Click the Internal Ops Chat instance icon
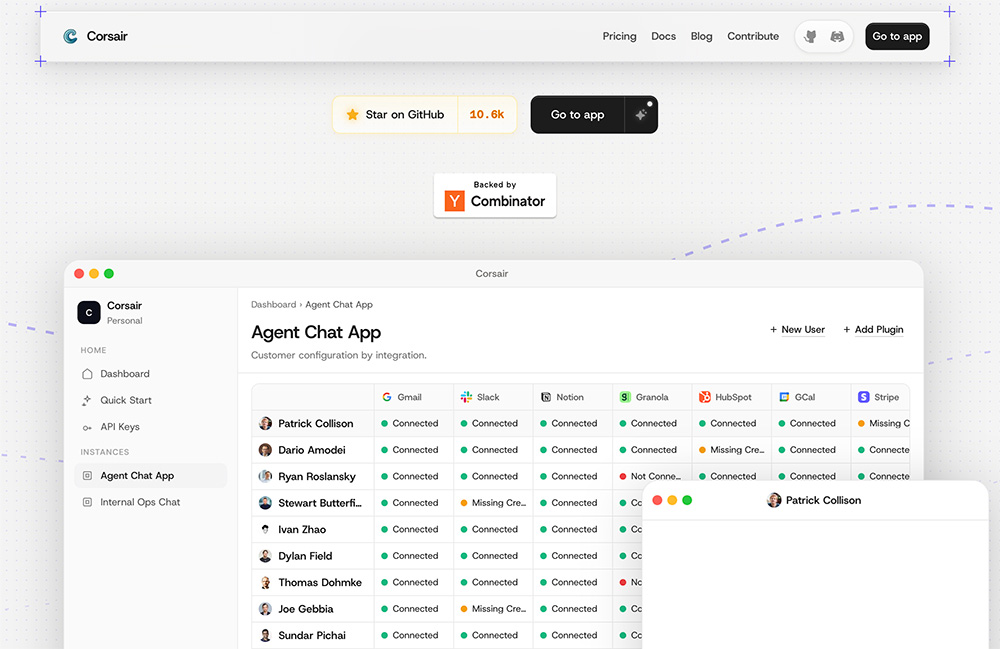 point(87,502)
